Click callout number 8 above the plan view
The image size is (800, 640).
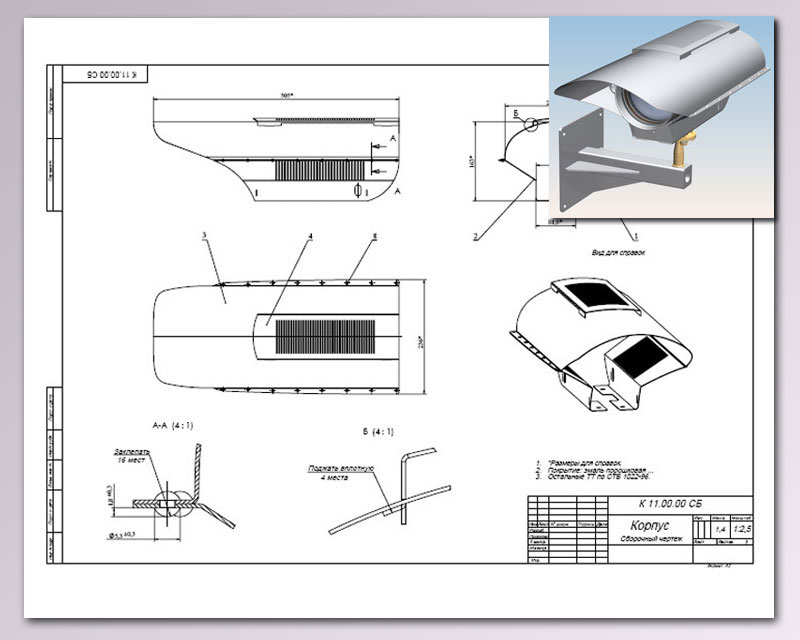click(374, 236)
